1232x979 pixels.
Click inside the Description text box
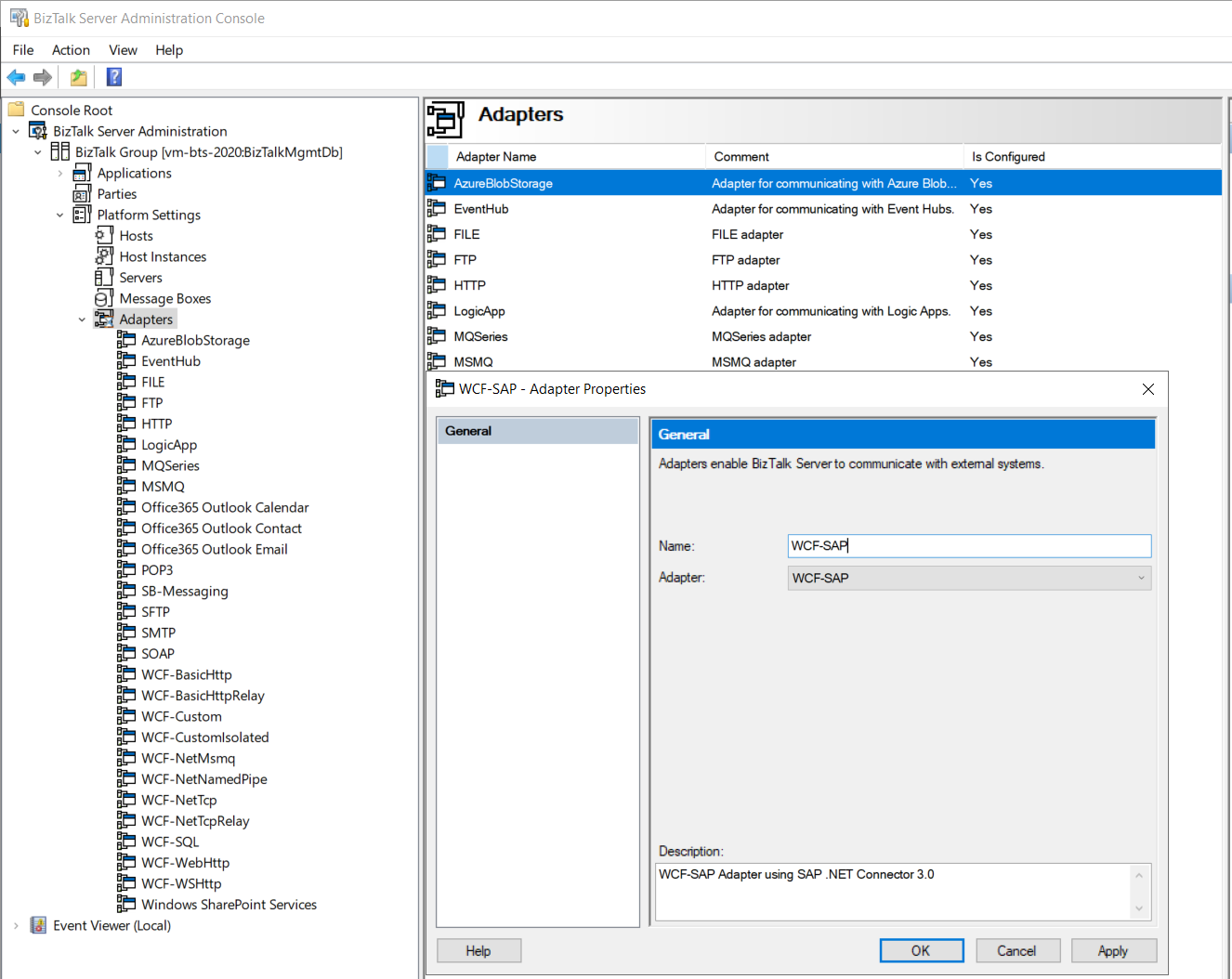pyautogui.click(x=892, y=892)
